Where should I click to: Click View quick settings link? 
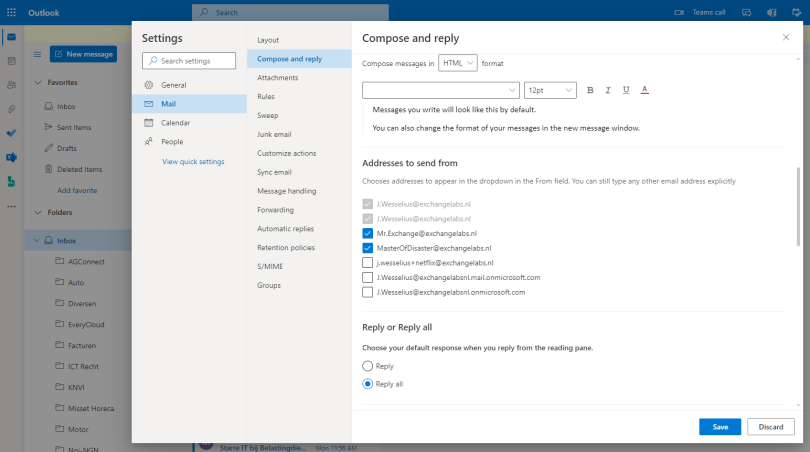pos(193,161)
